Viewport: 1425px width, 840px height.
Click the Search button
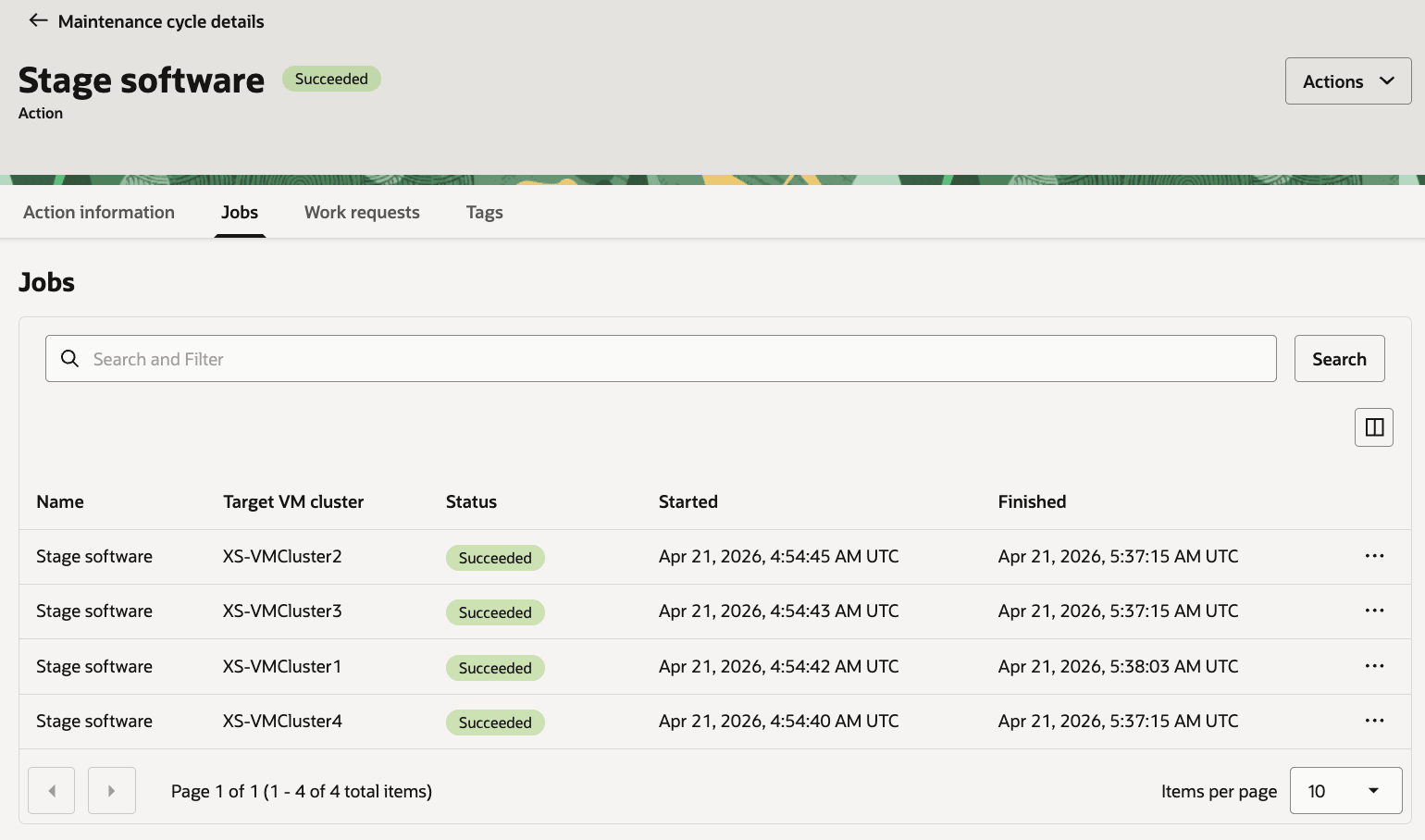click(1339, 359)
